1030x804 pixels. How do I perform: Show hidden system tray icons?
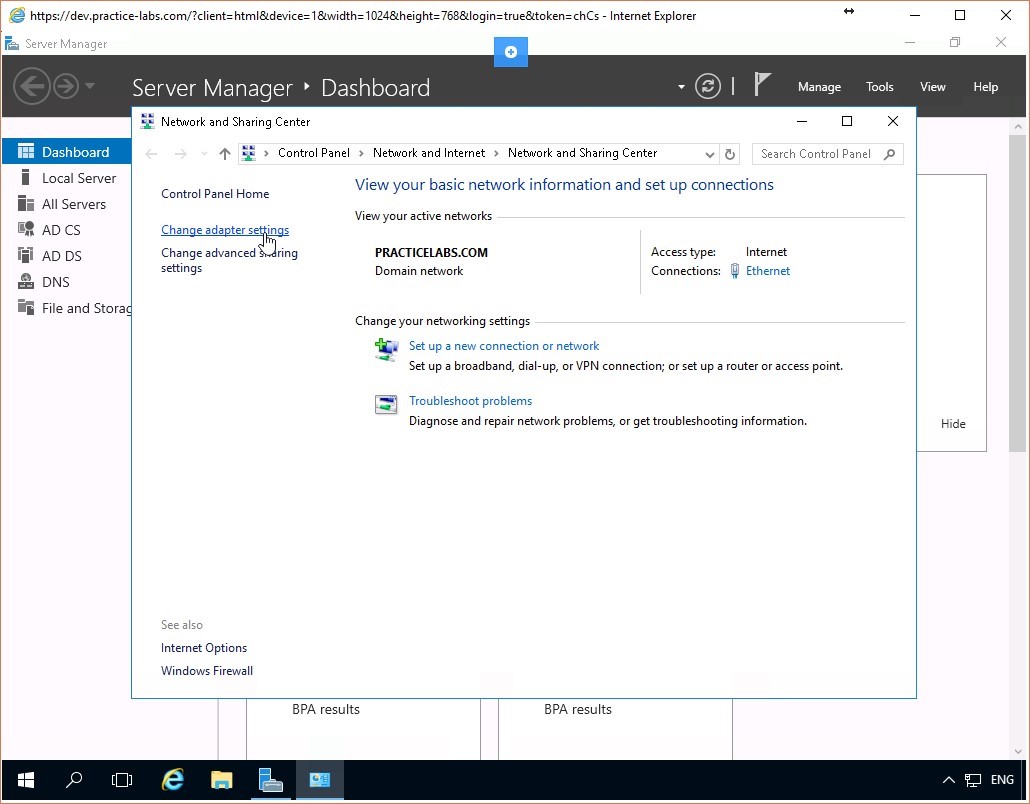pyautogui.click(x=948, y=780)
